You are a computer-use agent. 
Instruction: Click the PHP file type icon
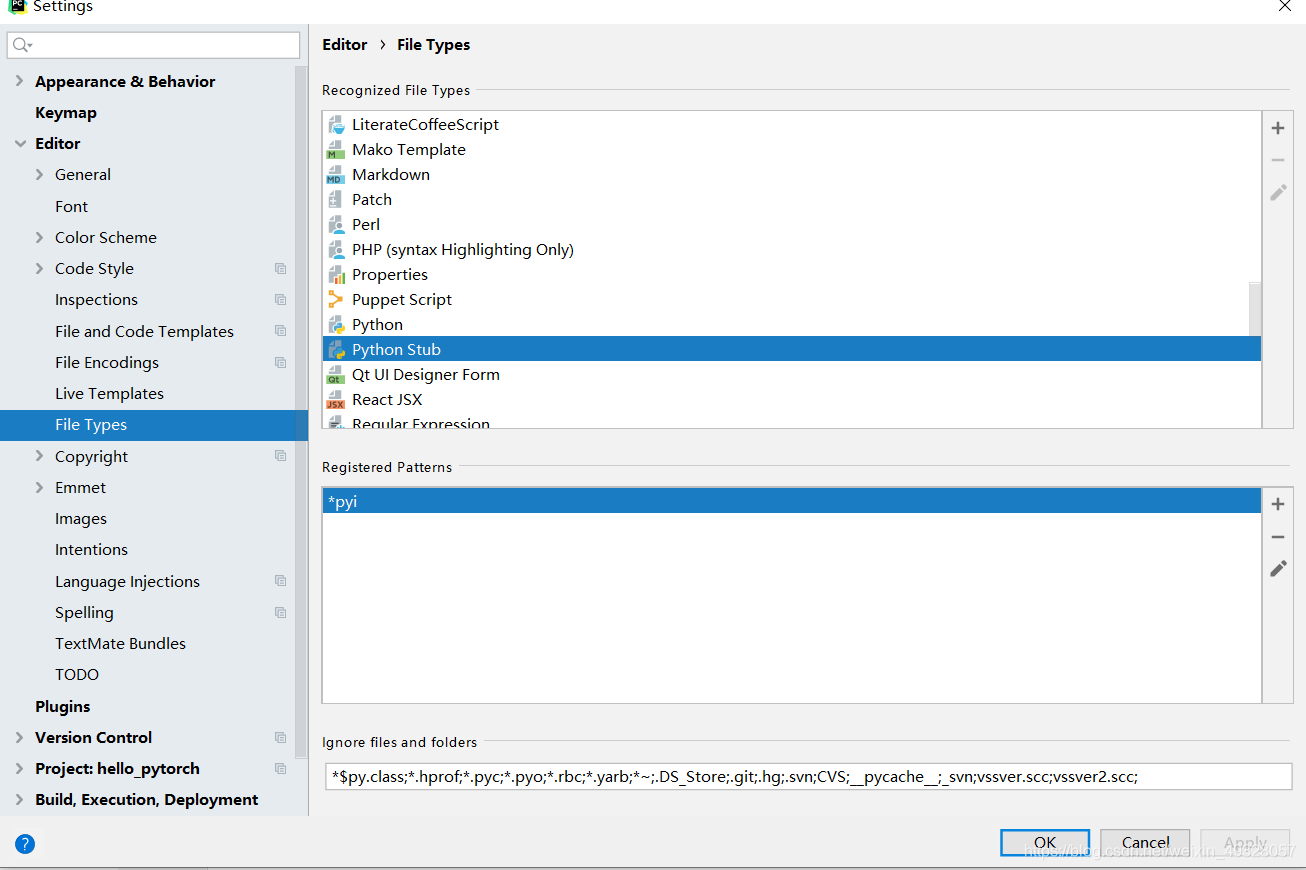pos(336,250)
